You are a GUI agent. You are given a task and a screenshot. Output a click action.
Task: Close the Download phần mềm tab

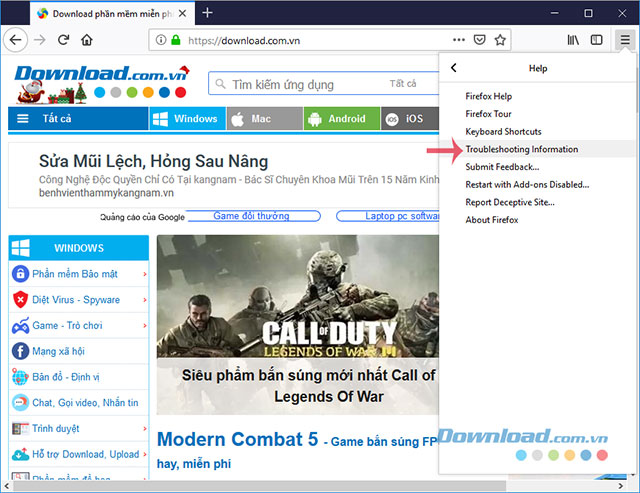(182, 13)
